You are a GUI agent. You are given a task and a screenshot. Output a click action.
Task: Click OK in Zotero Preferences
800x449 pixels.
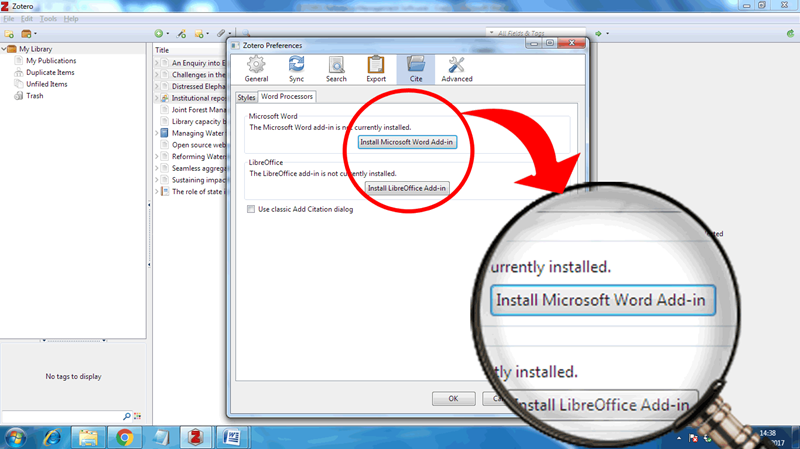click(x=454, y=398)
